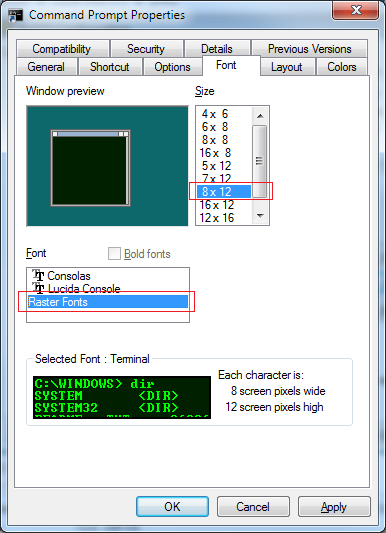Select the Shortcut tab
The width and height of the screenshot is (386, 533).
pyautogui.click(x=109, y=67)
